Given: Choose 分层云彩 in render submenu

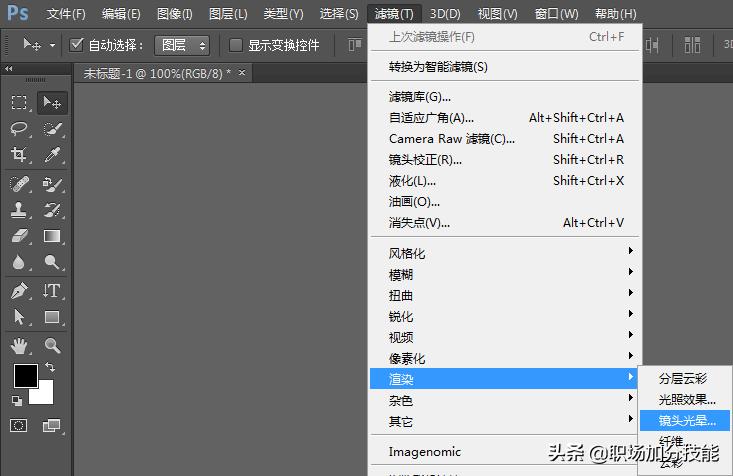Looking at the screenshot, I should [x=685, y=378].
